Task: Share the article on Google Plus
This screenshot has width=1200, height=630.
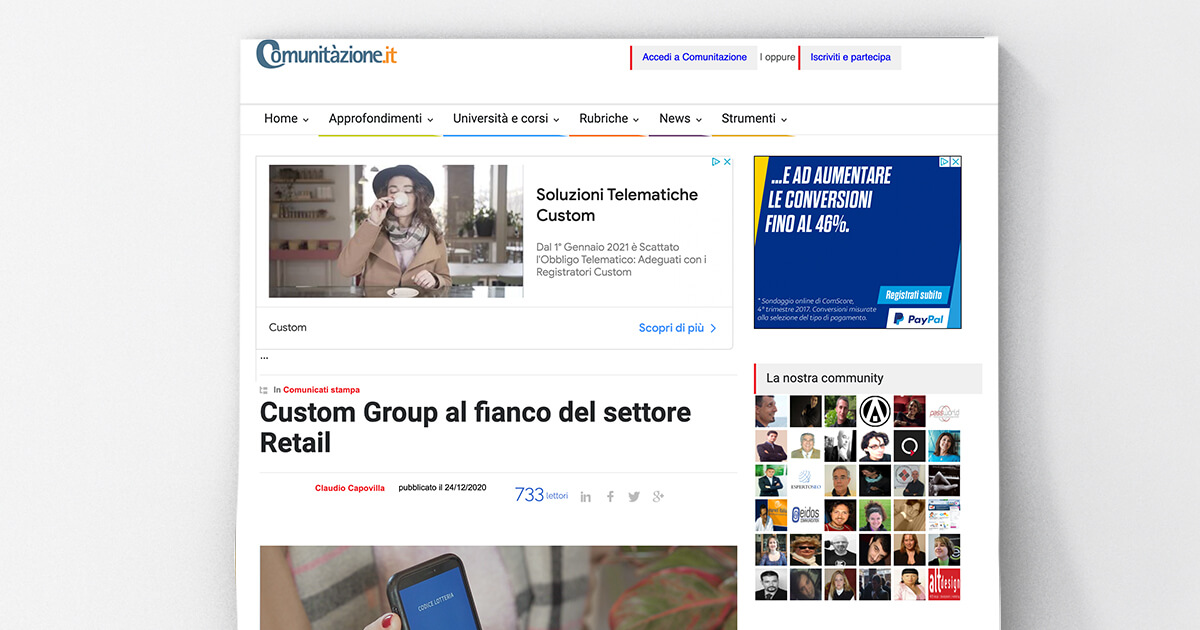Action: click(658, 497)
